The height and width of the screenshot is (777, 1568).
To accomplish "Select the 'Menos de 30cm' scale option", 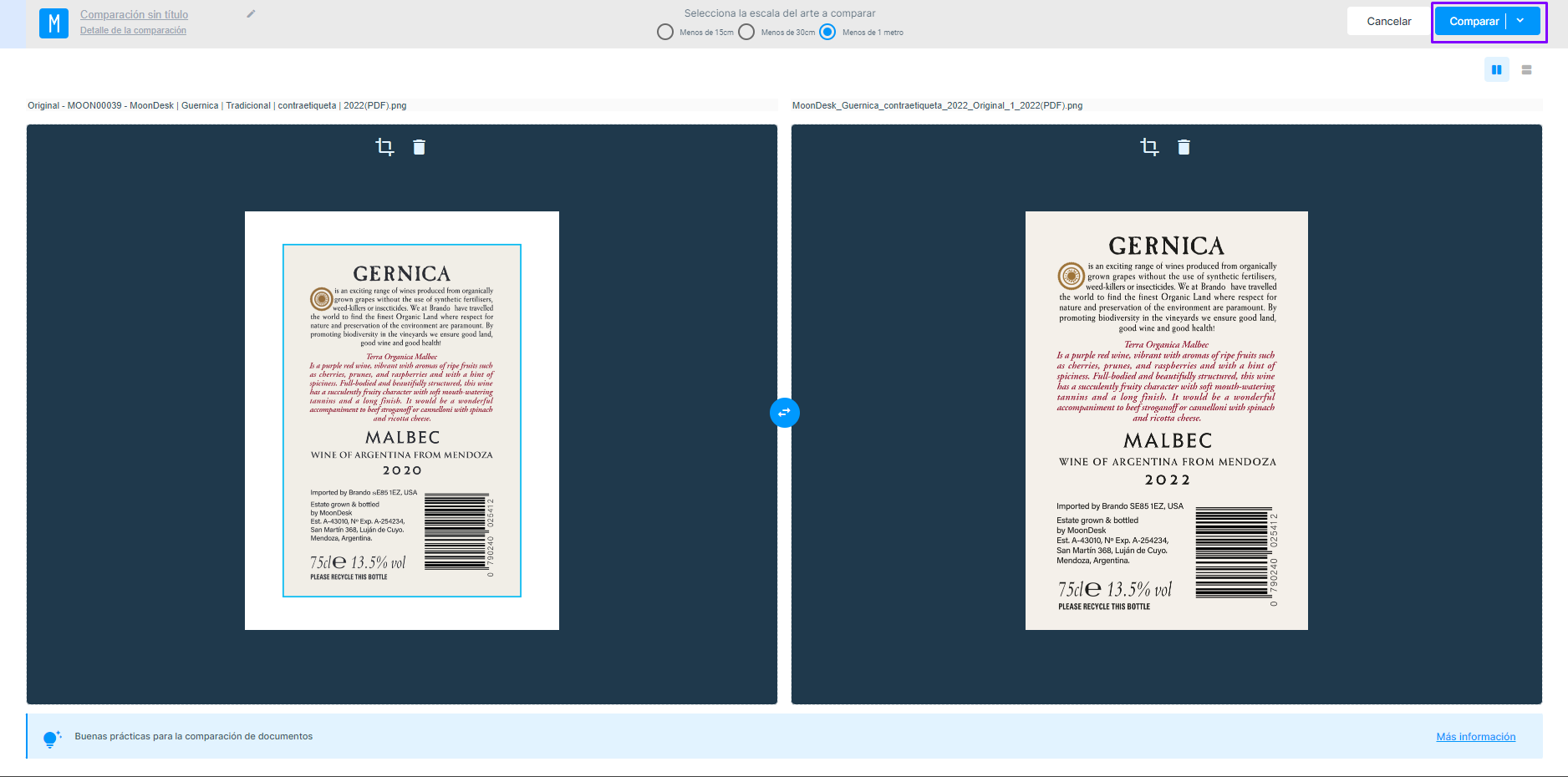I will tap(746, 33).
